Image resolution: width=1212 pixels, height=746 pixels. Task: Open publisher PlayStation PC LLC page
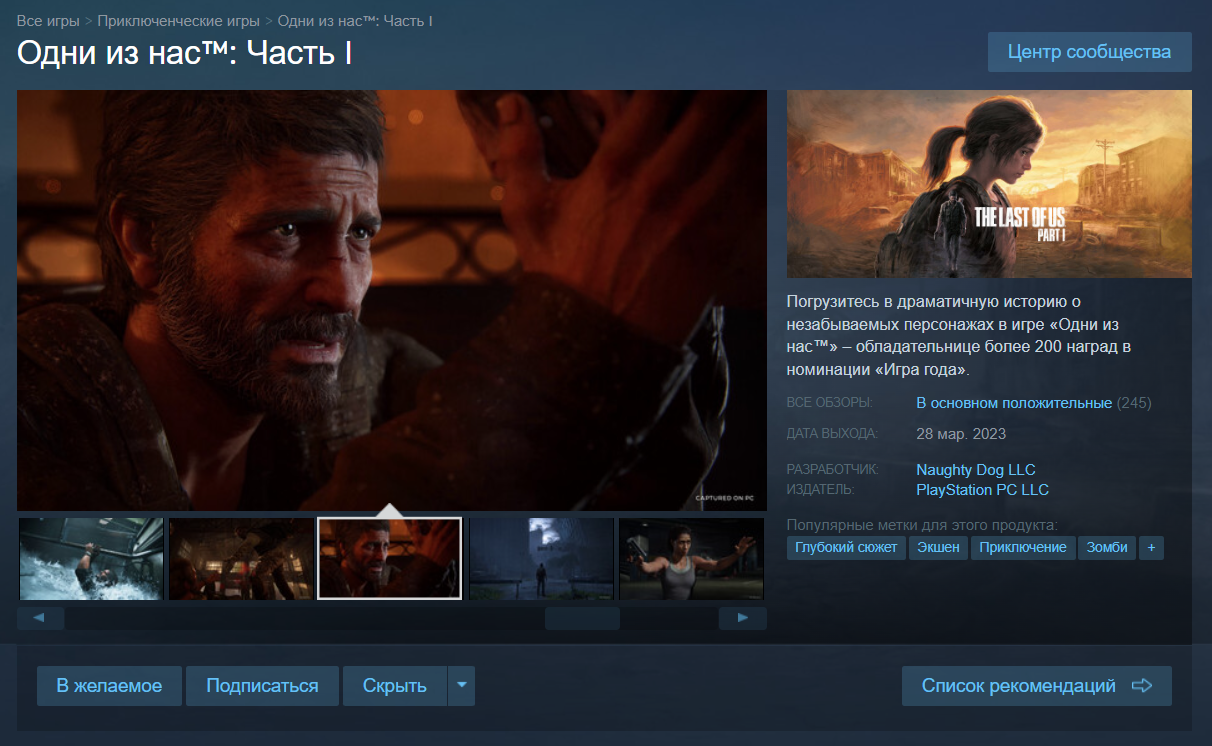click(x=982, y=490)
